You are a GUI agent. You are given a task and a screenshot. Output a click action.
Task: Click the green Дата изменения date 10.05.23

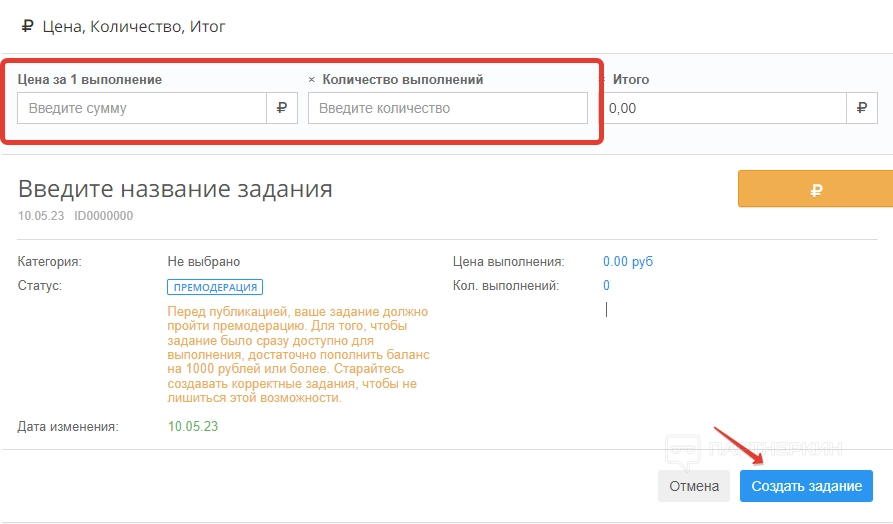click(193, 426)
